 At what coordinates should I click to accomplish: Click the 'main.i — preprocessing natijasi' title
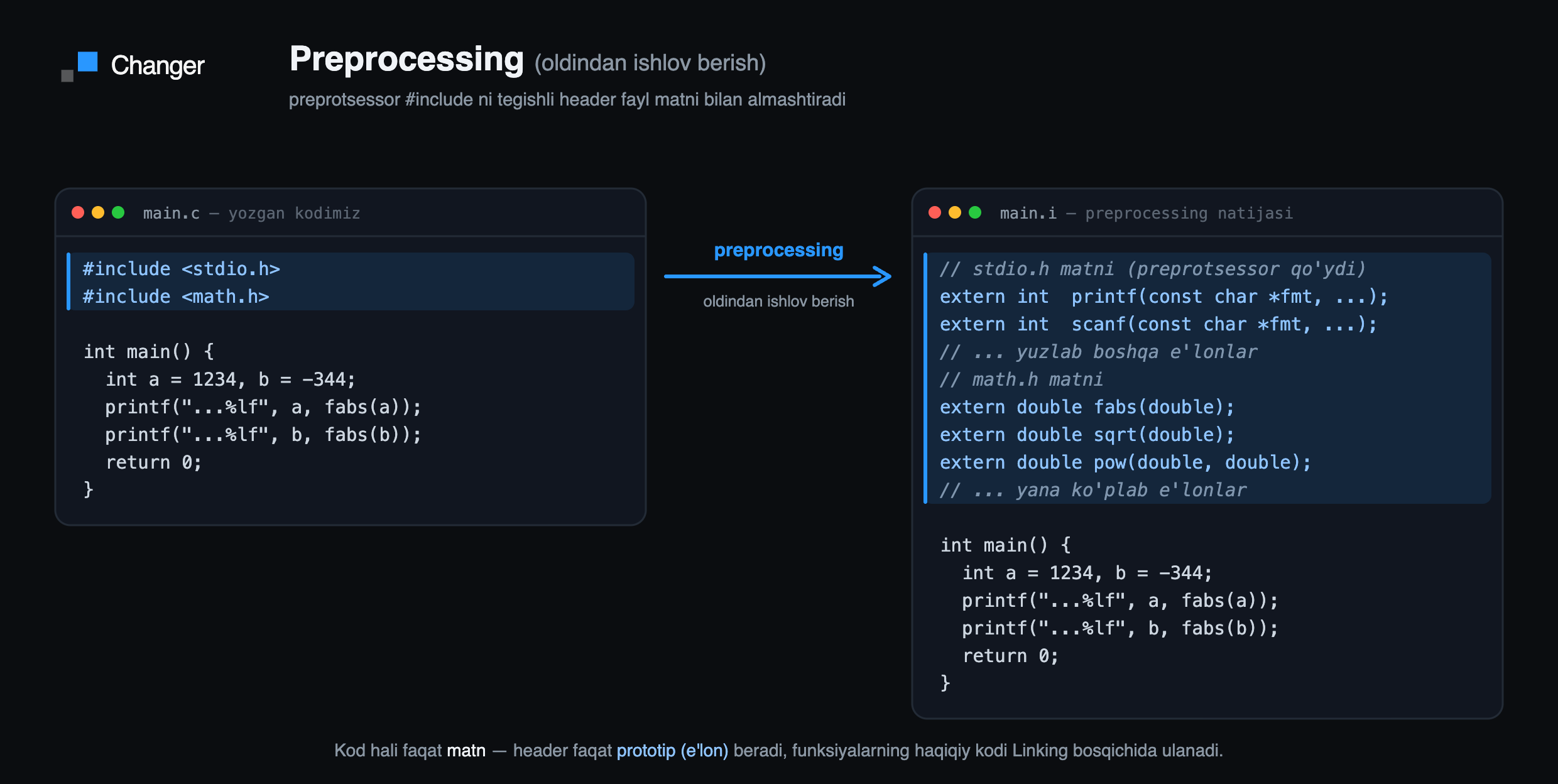click(1147, 214)
